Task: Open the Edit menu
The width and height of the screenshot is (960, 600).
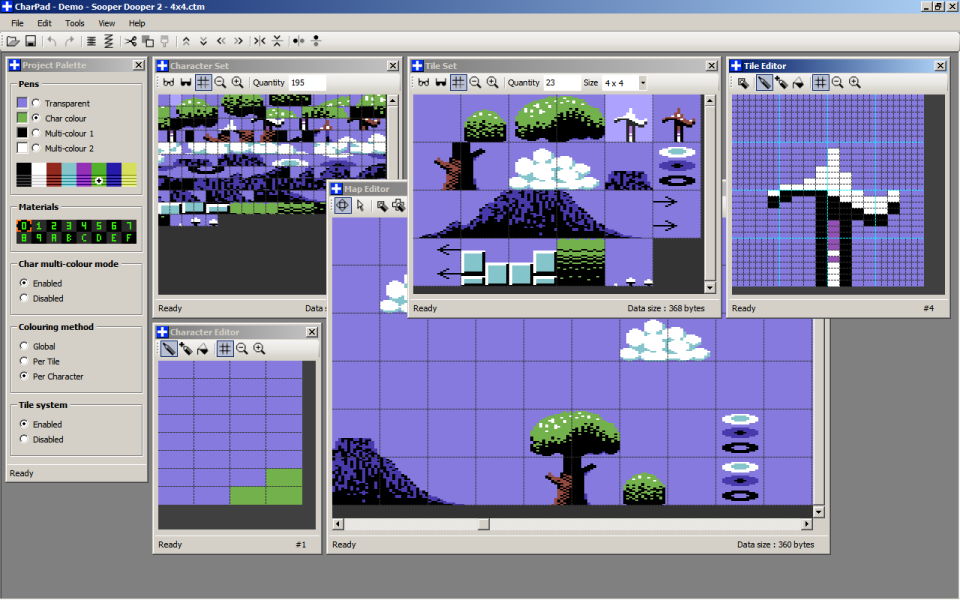Action: [44, 23]
